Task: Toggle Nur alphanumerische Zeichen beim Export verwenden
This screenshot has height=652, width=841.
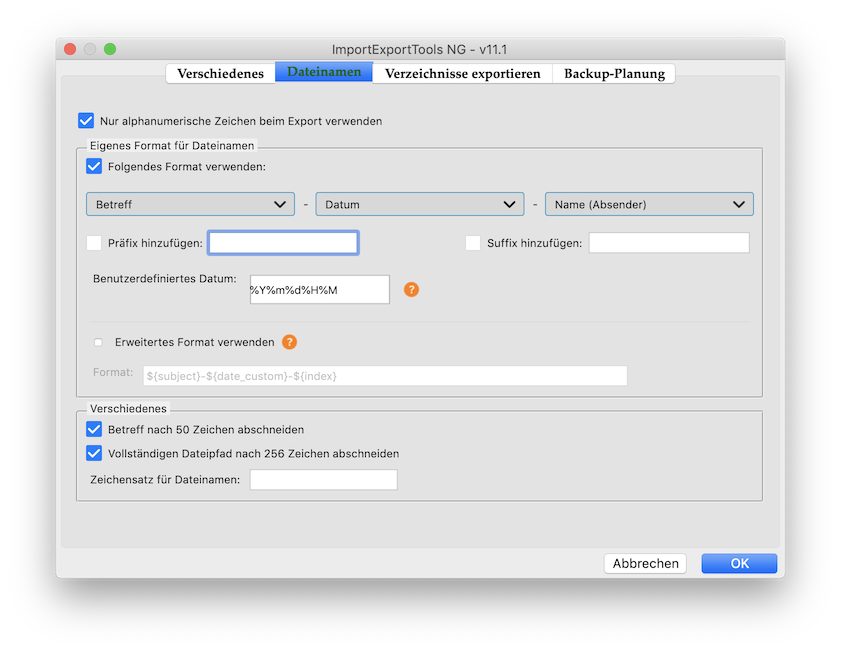Action: point(86,121)
